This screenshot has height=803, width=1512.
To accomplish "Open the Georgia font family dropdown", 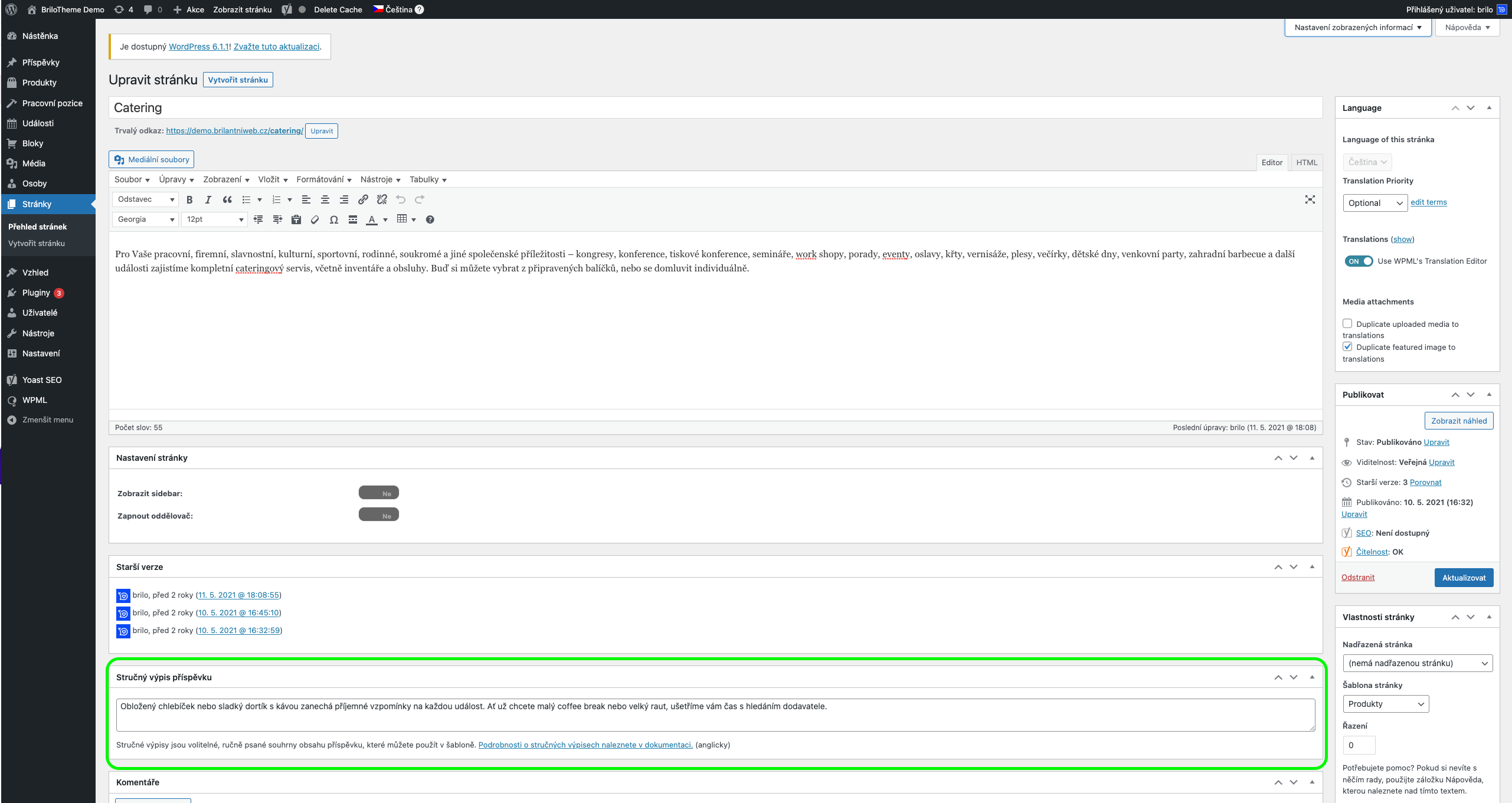I will tap(145, 219).
